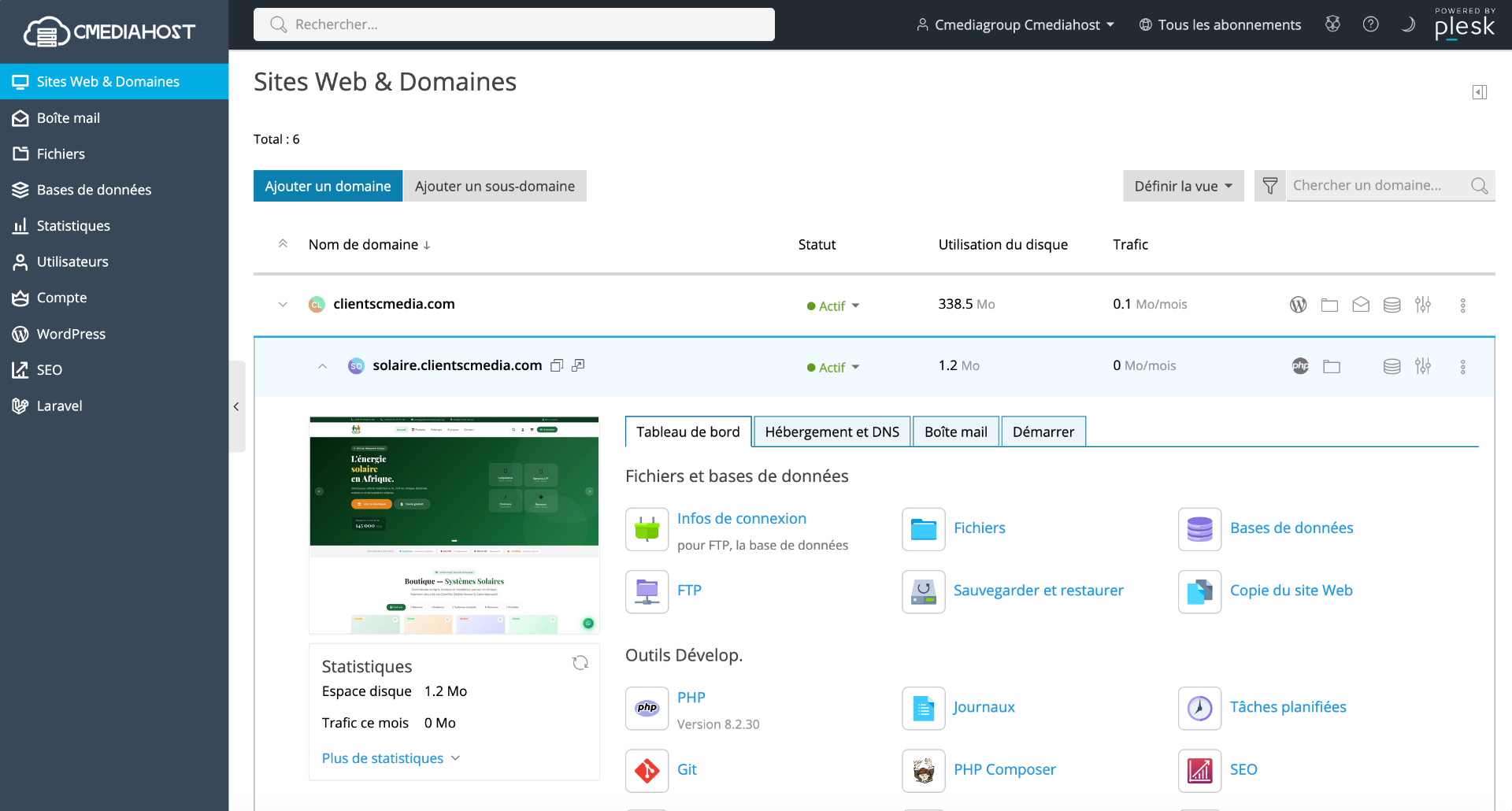Select Tableau de bord tab

coord(688,431)
